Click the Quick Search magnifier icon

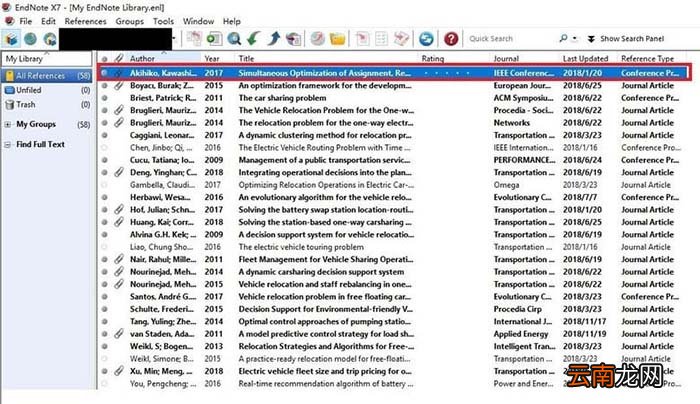pyautogui.click(x=563, y=38)
